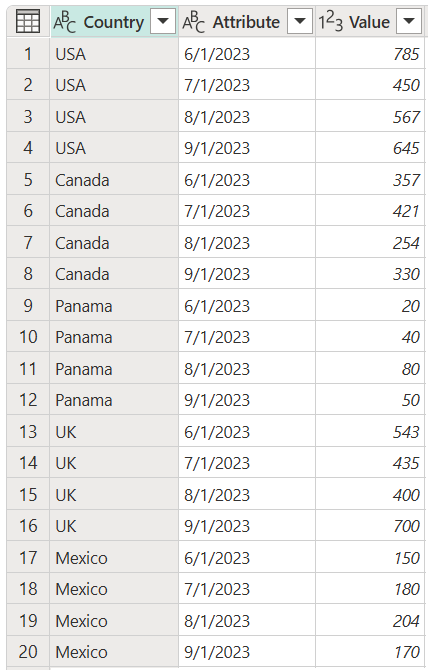Select row number 1
The height and width of the screenshot is (670, 428).
[28, 54]
